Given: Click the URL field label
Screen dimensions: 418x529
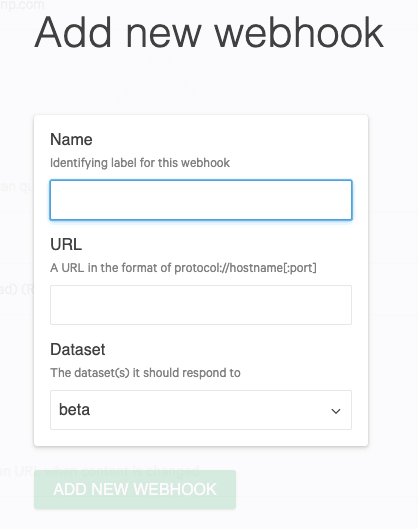Looking at the screenshot, I should click(x=66, y=244).
